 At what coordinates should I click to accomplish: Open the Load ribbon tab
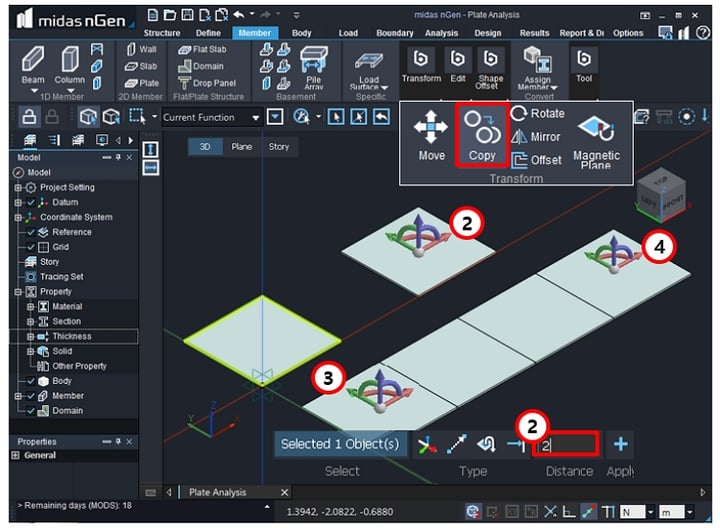pos(348,33)
